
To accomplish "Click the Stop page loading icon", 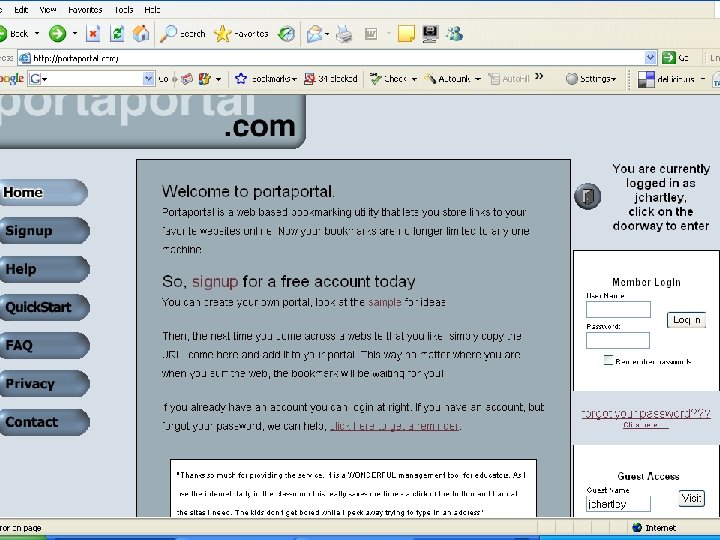I will [x=93, y=34].
